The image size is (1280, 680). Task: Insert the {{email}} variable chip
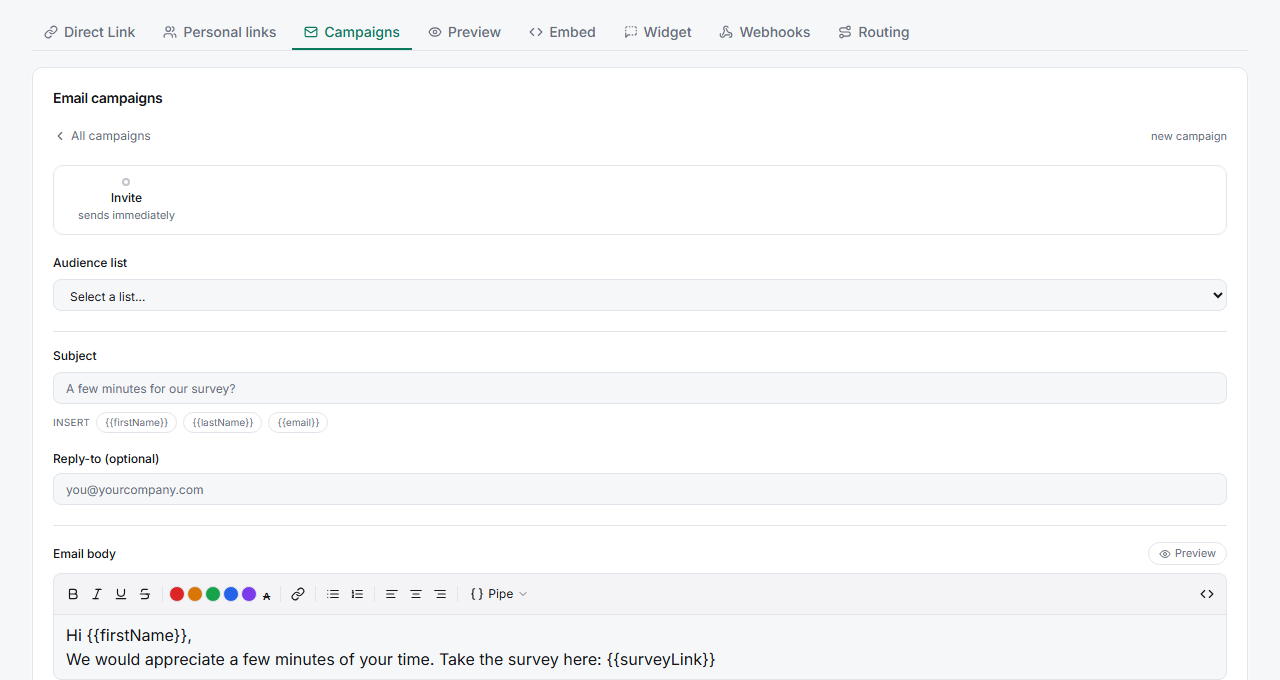[298, 423]
